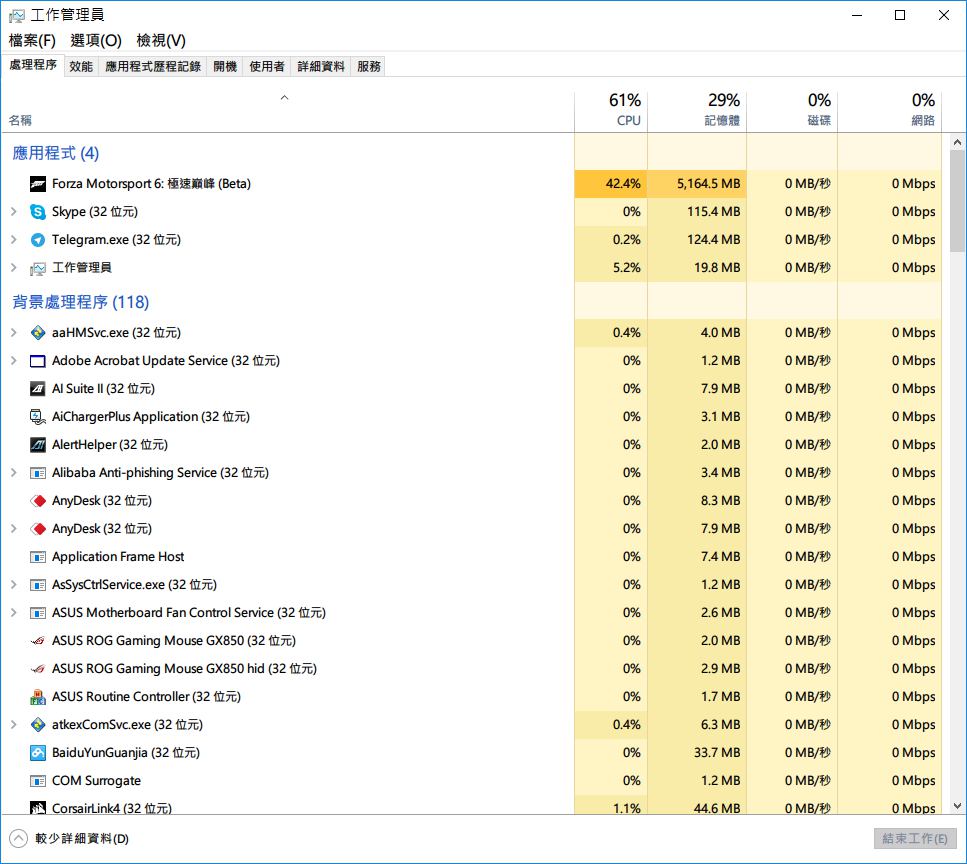Click the Telegram.exe process icon
The height and width of the screenshot is (864, 967).
pyautogui.click(x=38, y=240)
